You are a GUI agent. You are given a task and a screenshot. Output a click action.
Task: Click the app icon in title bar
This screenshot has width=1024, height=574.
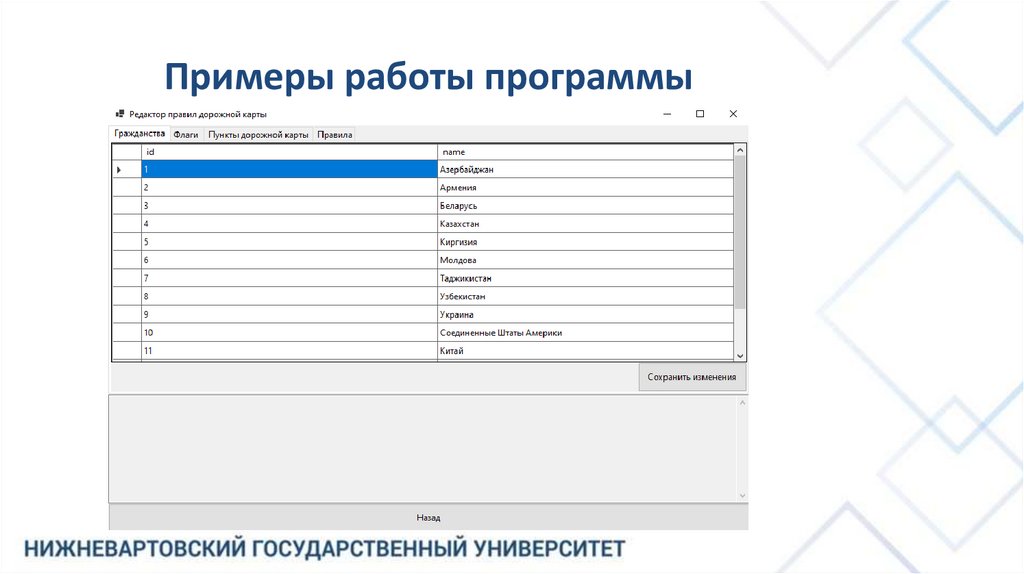point(120,114)
